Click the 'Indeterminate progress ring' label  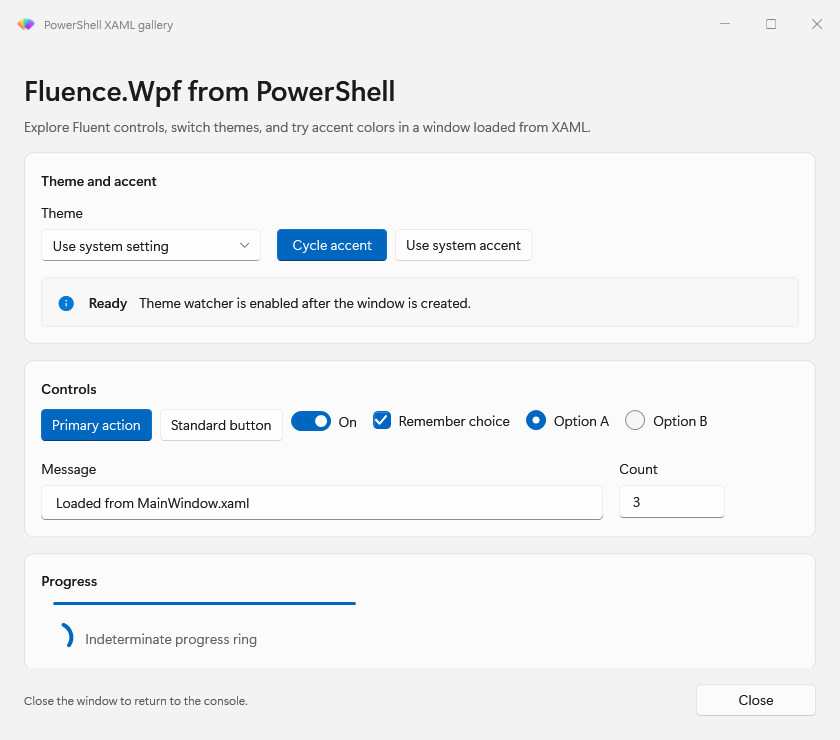(171, 639)
